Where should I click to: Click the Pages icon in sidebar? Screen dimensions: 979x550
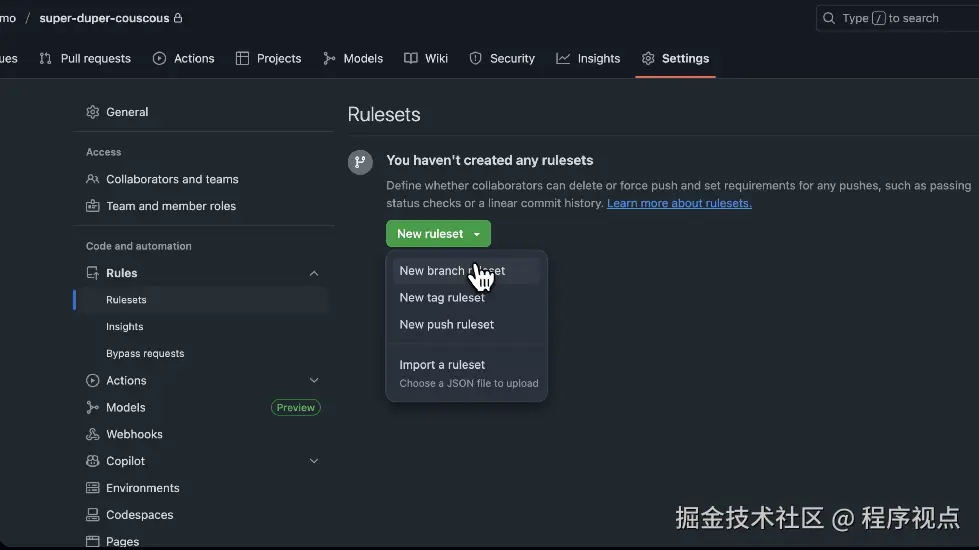click(x=92, y=541)
